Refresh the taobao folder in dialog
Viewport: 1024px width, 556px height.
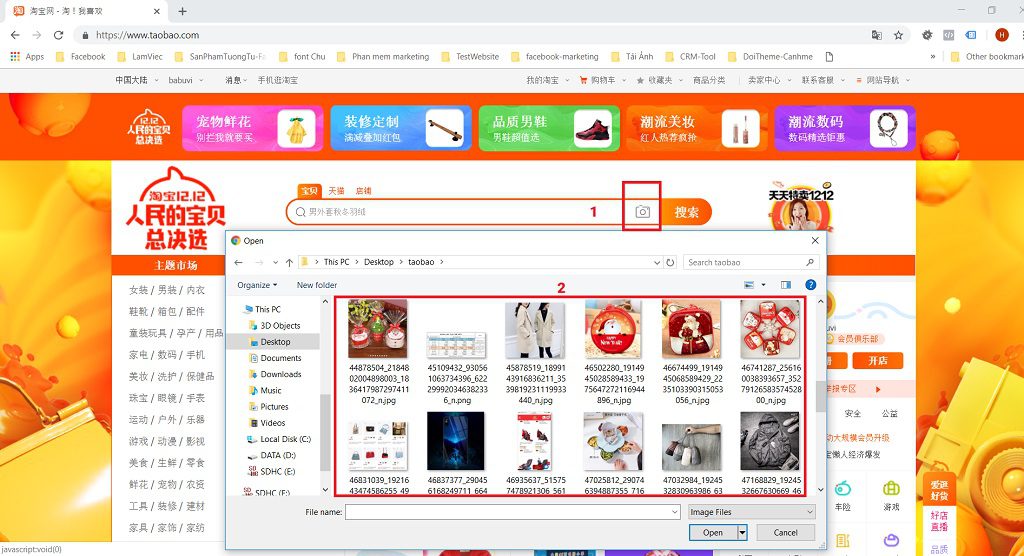click(670, 263)
